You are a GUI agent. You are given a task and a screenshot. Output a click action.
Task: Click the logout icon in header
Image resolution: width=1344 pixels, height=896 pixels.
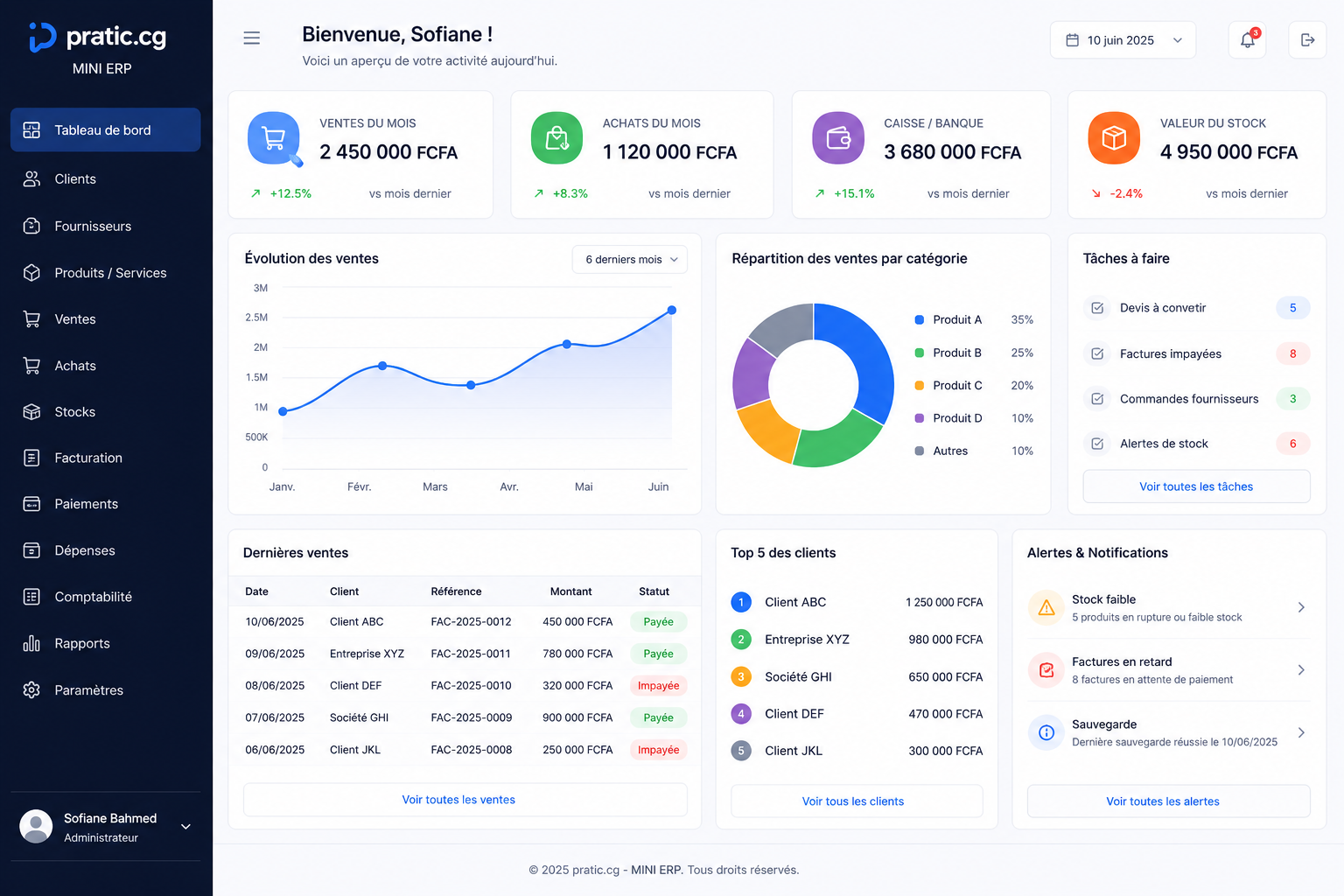pyautogui.click(x=1307, y=40)
